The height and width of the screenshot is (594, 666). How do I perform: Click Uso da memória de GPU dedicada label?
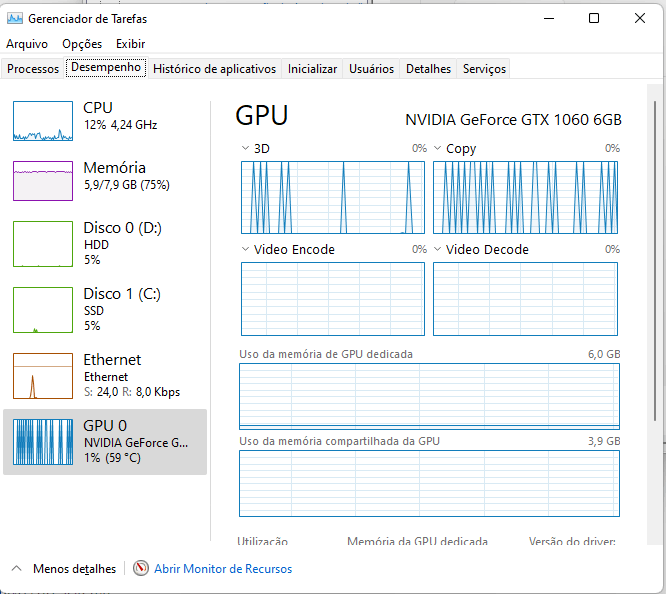326,354
